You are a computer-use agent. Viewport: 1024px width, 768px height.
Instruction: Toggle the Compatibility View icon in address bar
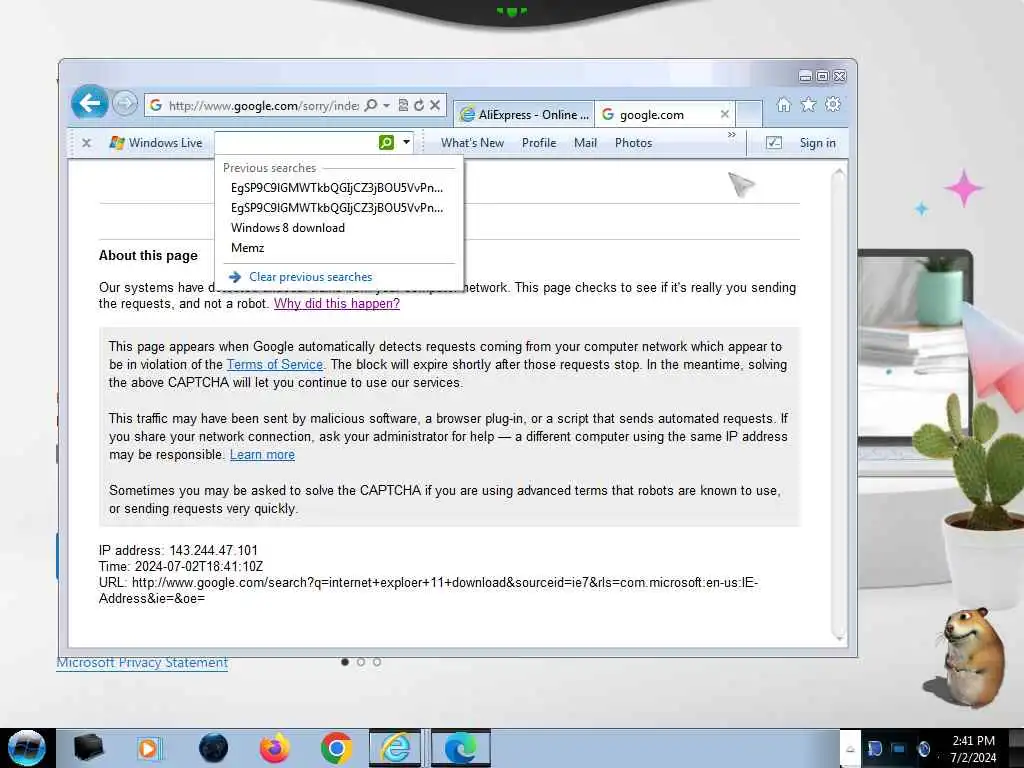[403, 105]
